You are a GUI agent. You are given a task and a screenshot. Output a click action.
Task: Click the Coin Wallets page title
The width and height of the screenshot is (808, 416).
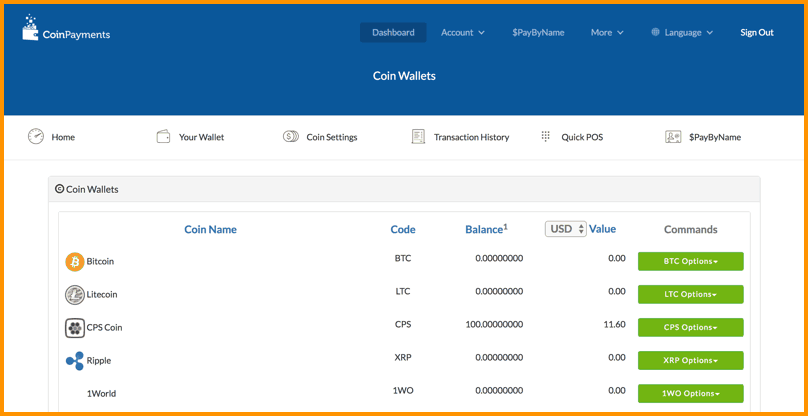point(405,76)
